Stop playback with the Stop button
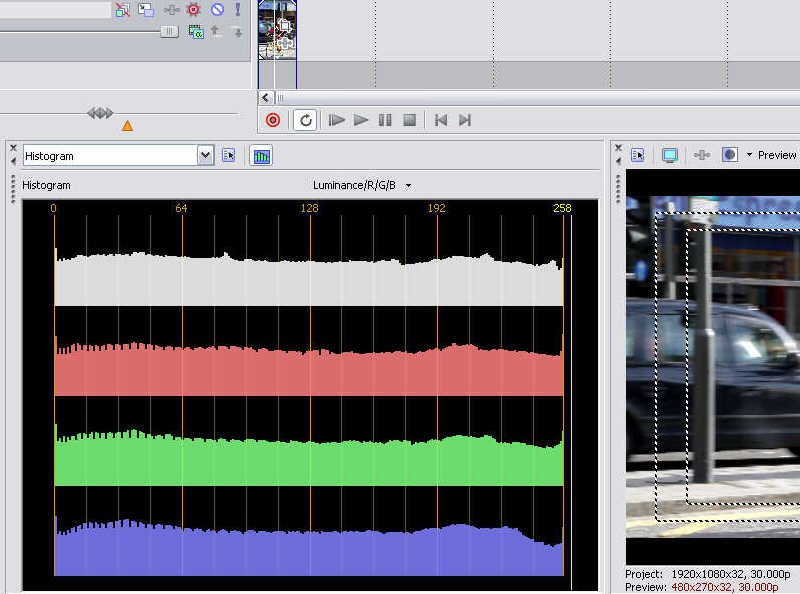This screenshot has height=594, width=800. pos(409,120)
